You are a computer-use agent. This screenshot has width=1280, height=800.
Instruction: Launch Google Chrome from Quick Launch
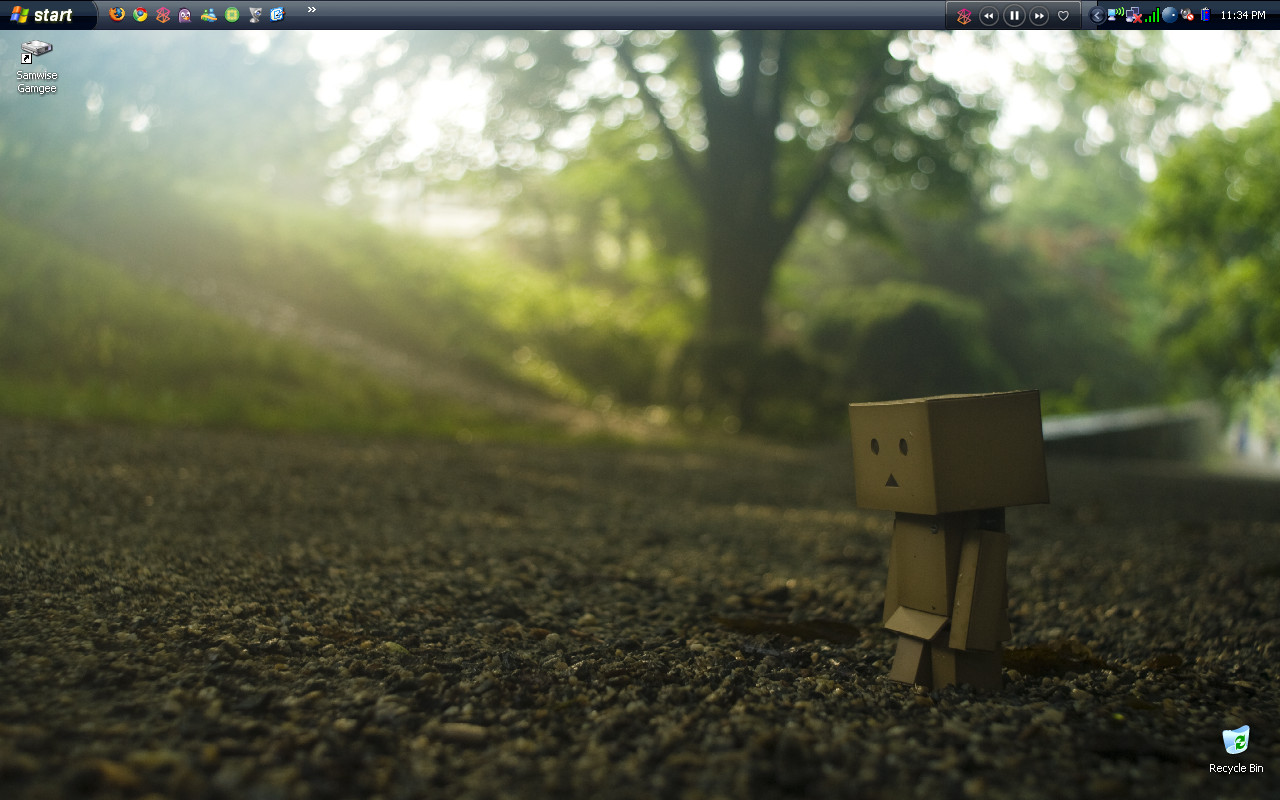(140, 14)
